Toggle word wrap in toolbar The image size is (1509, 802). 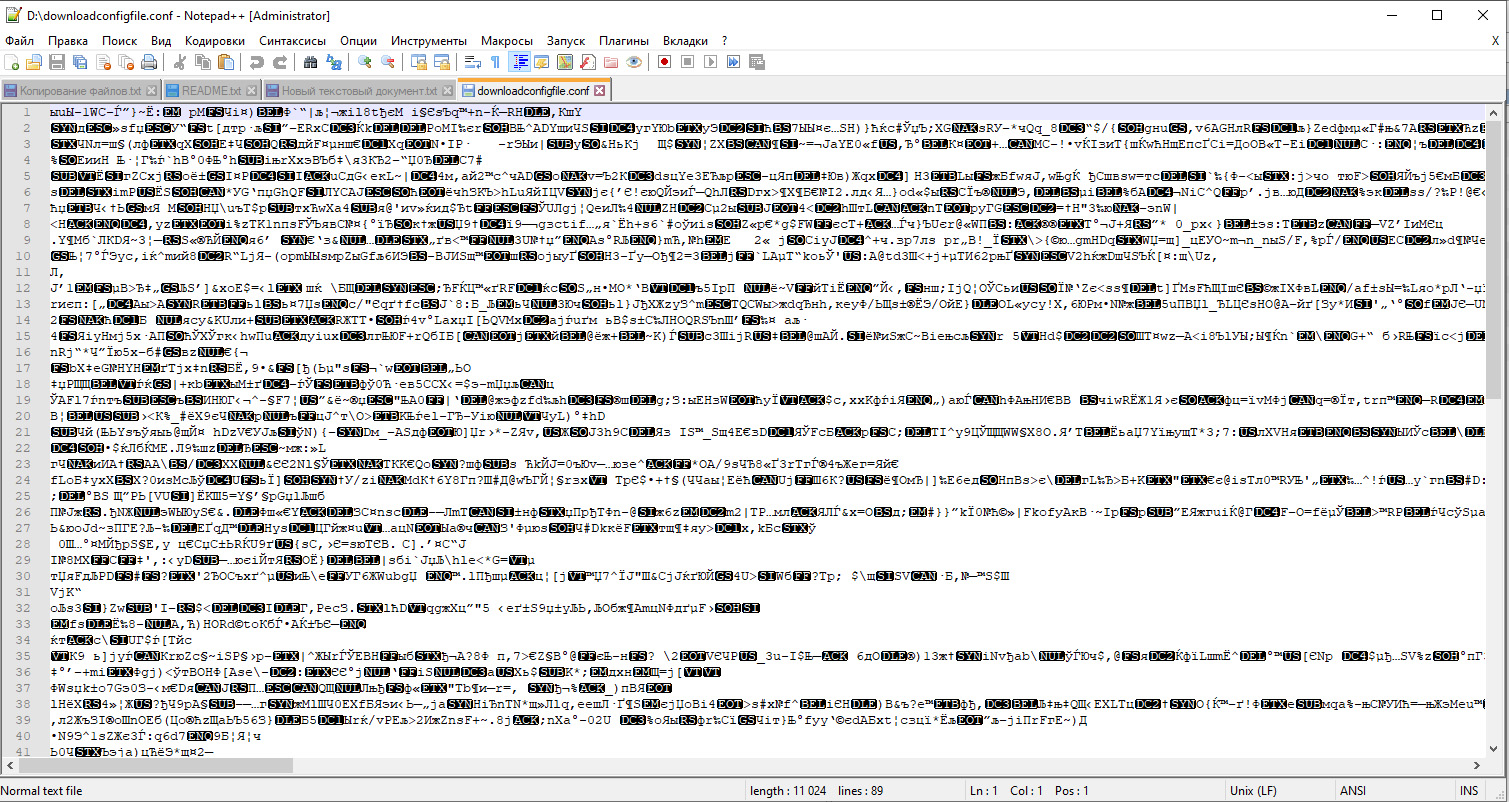point(473,62)
